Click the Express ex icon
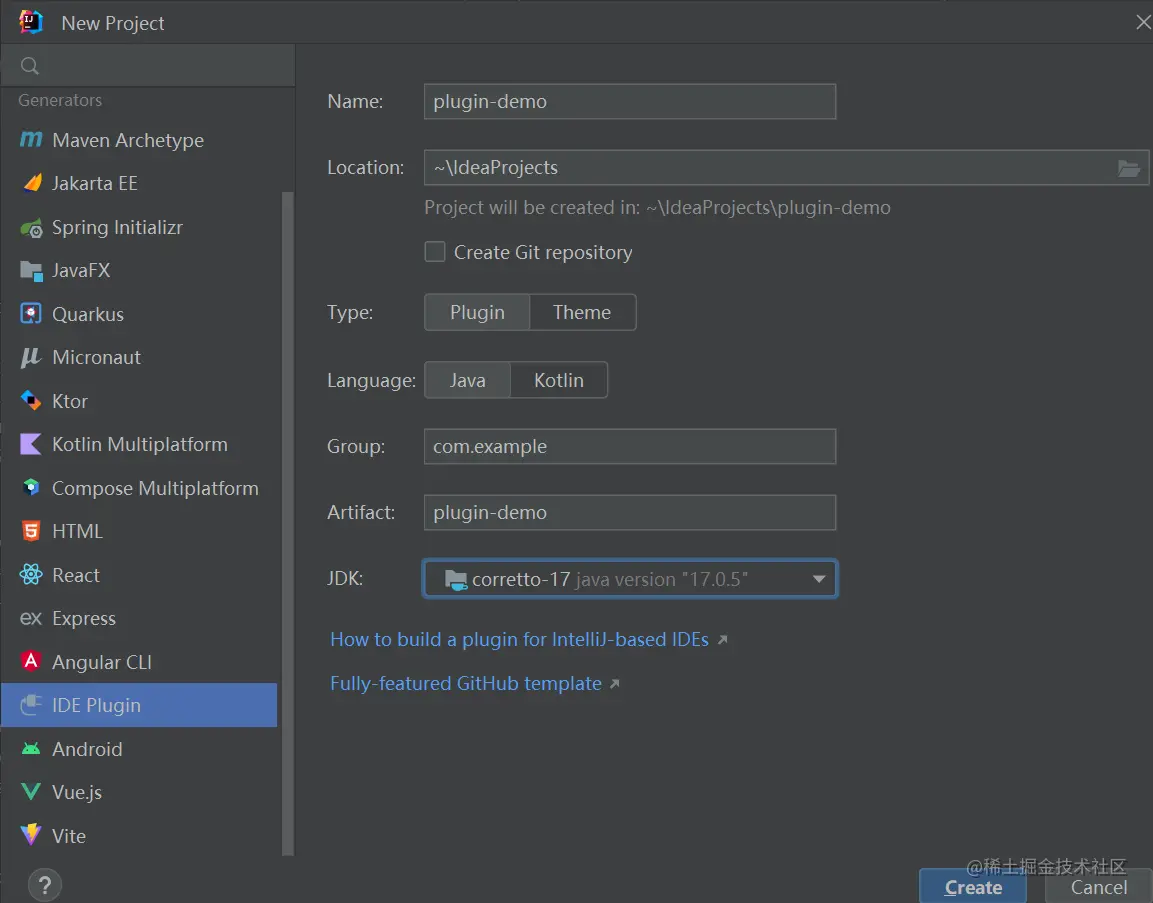This screenshot has height=903, width=1153. point(31,618)
